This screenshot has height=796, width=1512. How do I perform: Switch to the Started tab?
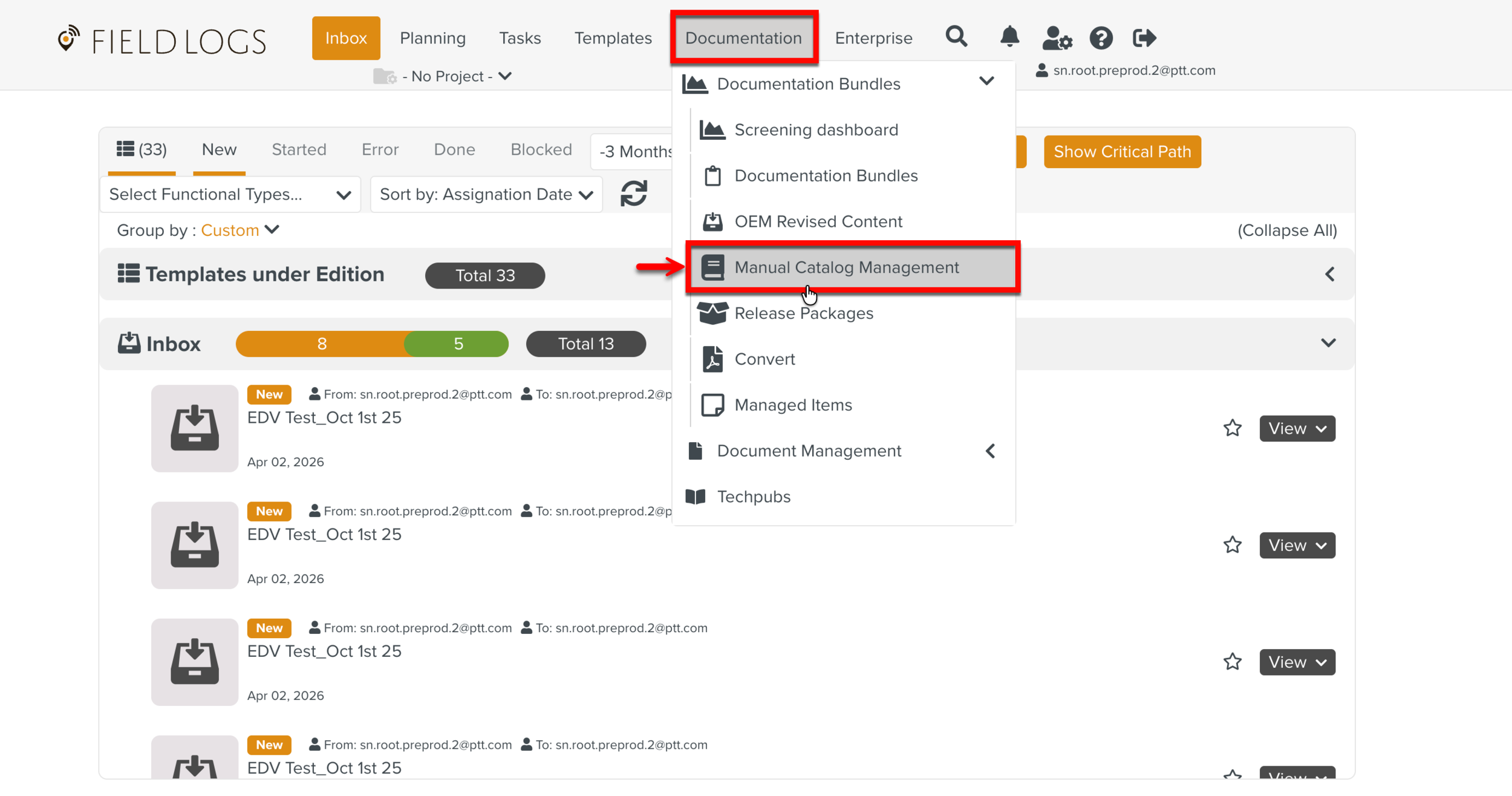tap(299, 149)
